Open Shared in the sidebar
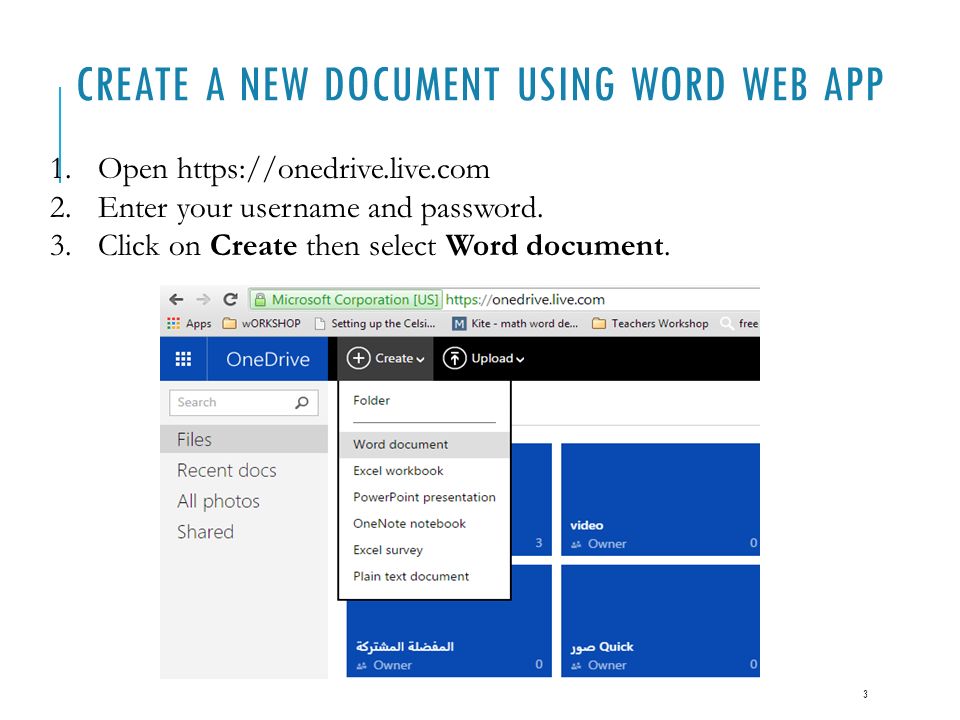This screenshot has width=960, height=720. (205, 531)
